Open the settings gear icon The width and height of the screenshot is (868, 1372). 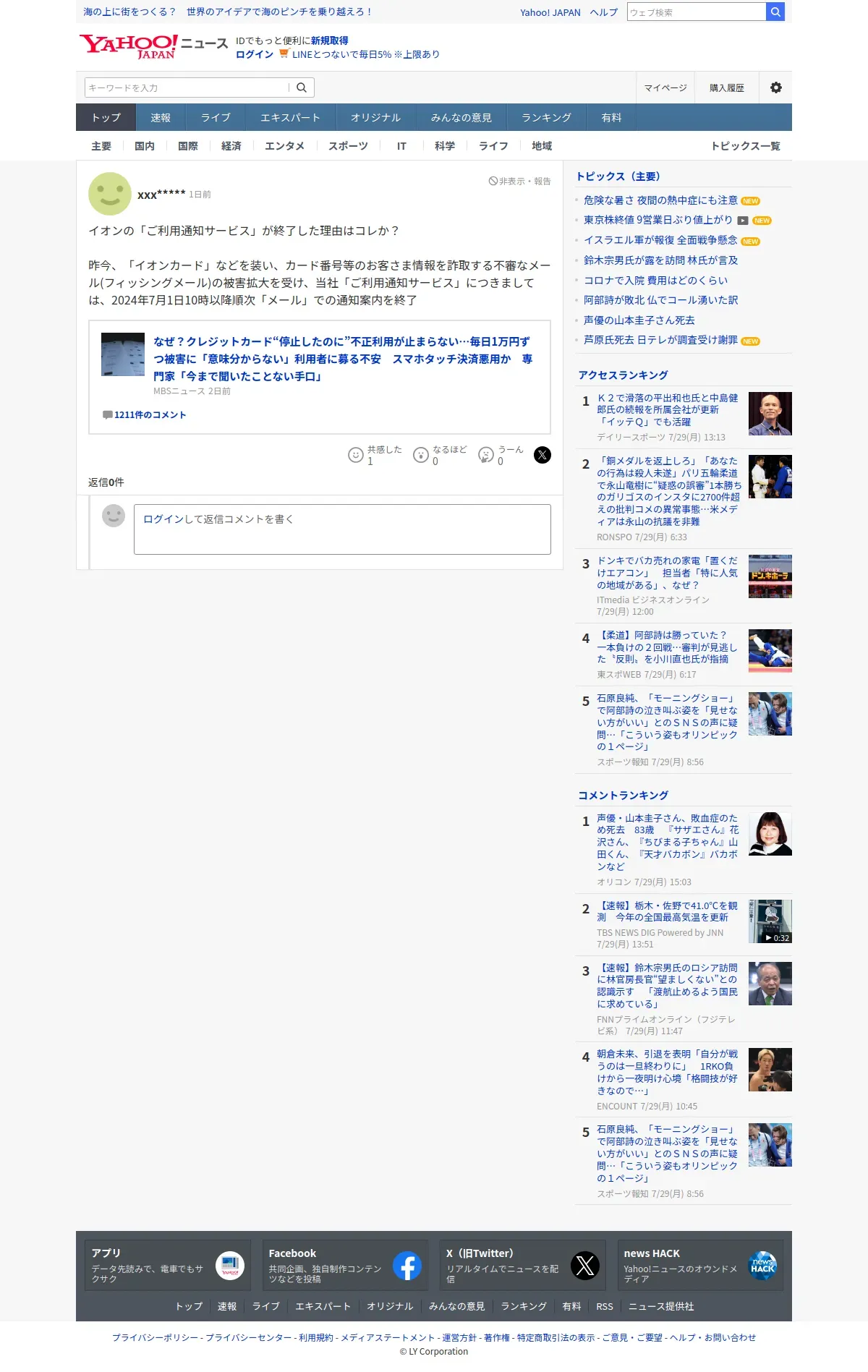pos(776,88)
